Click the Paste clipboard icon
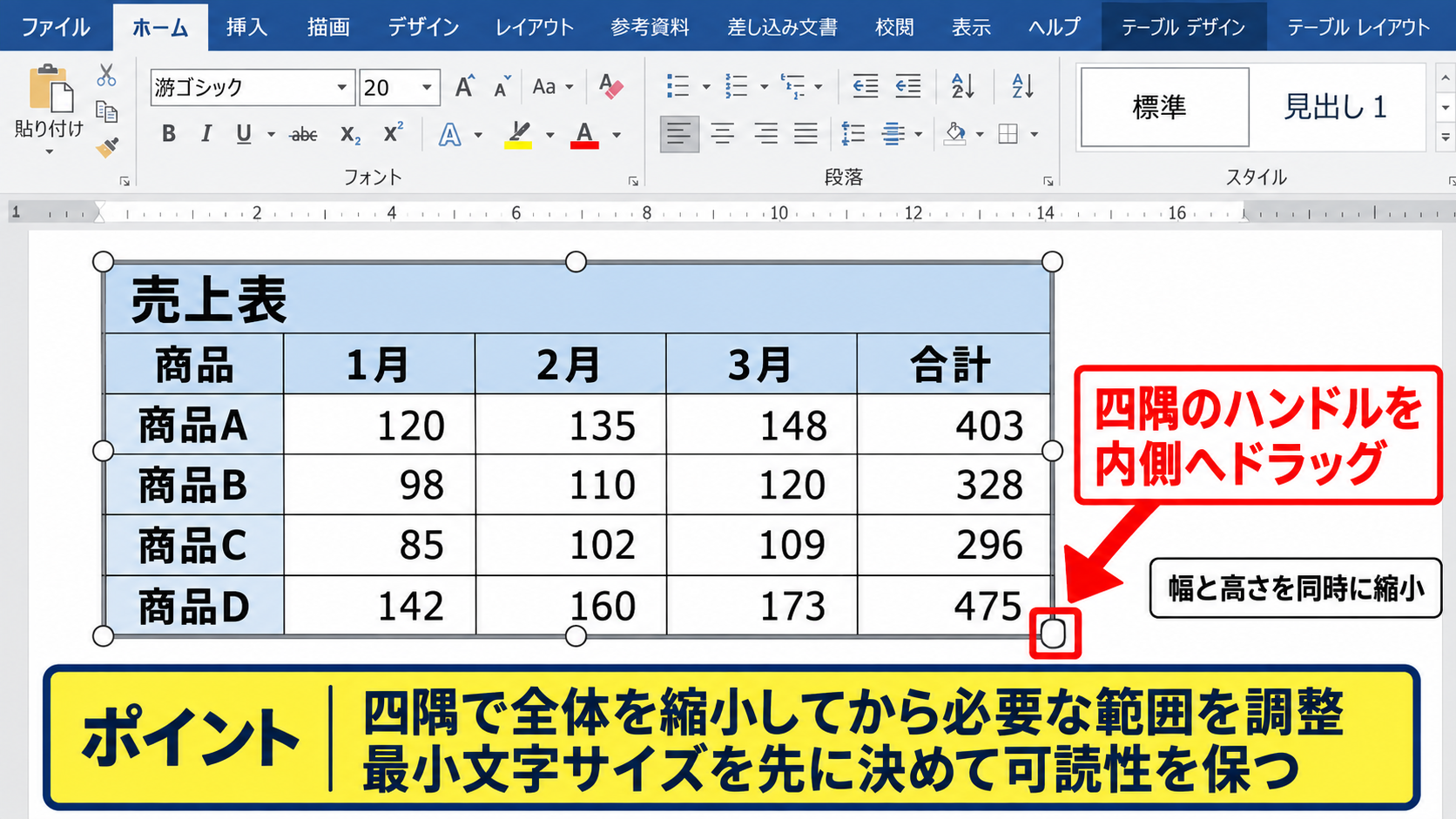 tap(50, 89)
